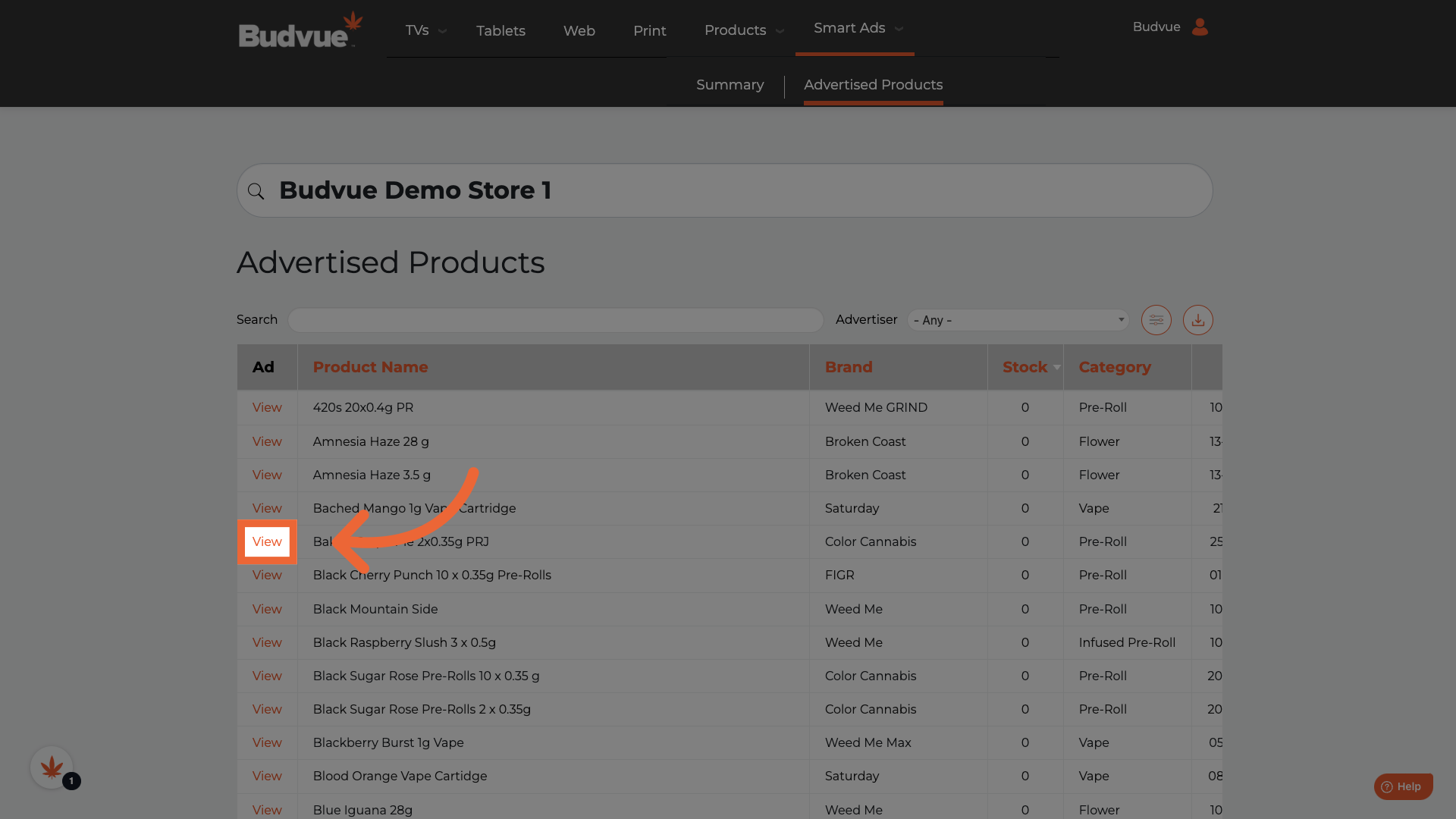
Task: Click the Help button
Action: 1402,786
